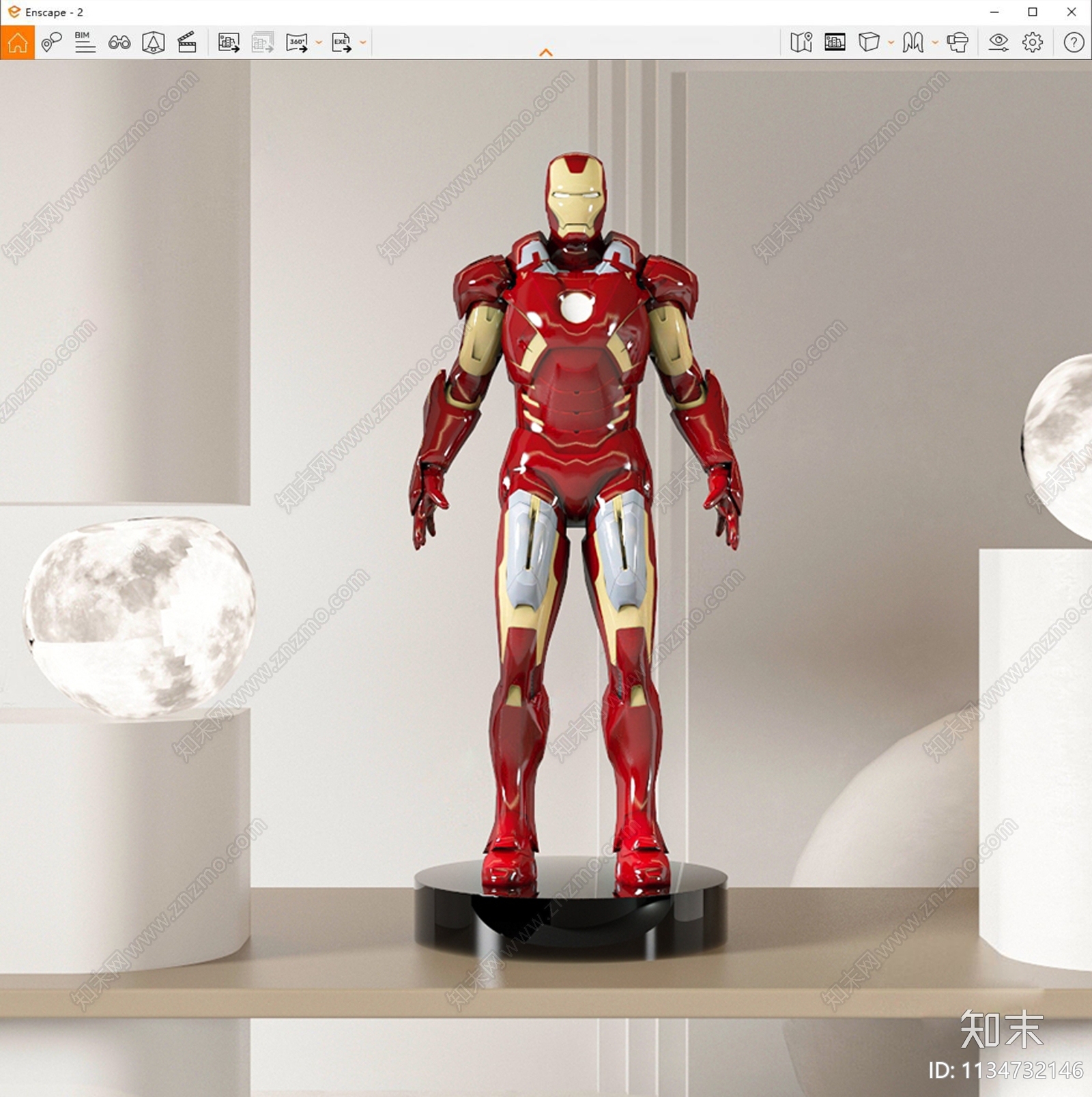This screenshot has height=1097, width=1092.
Task: Export 360° mono panorama
Action: click(x=297, y=42)
